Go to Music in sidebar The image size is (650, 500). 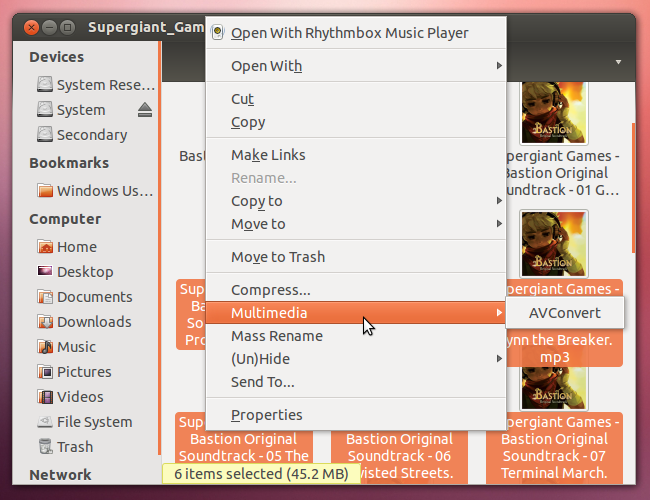pos(76,347)
